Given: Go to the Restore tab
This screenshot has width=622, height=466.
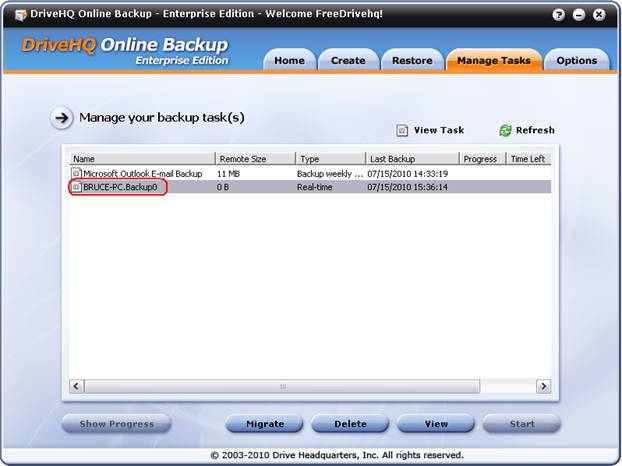Looking at the screenshot, I should (412, 60).
